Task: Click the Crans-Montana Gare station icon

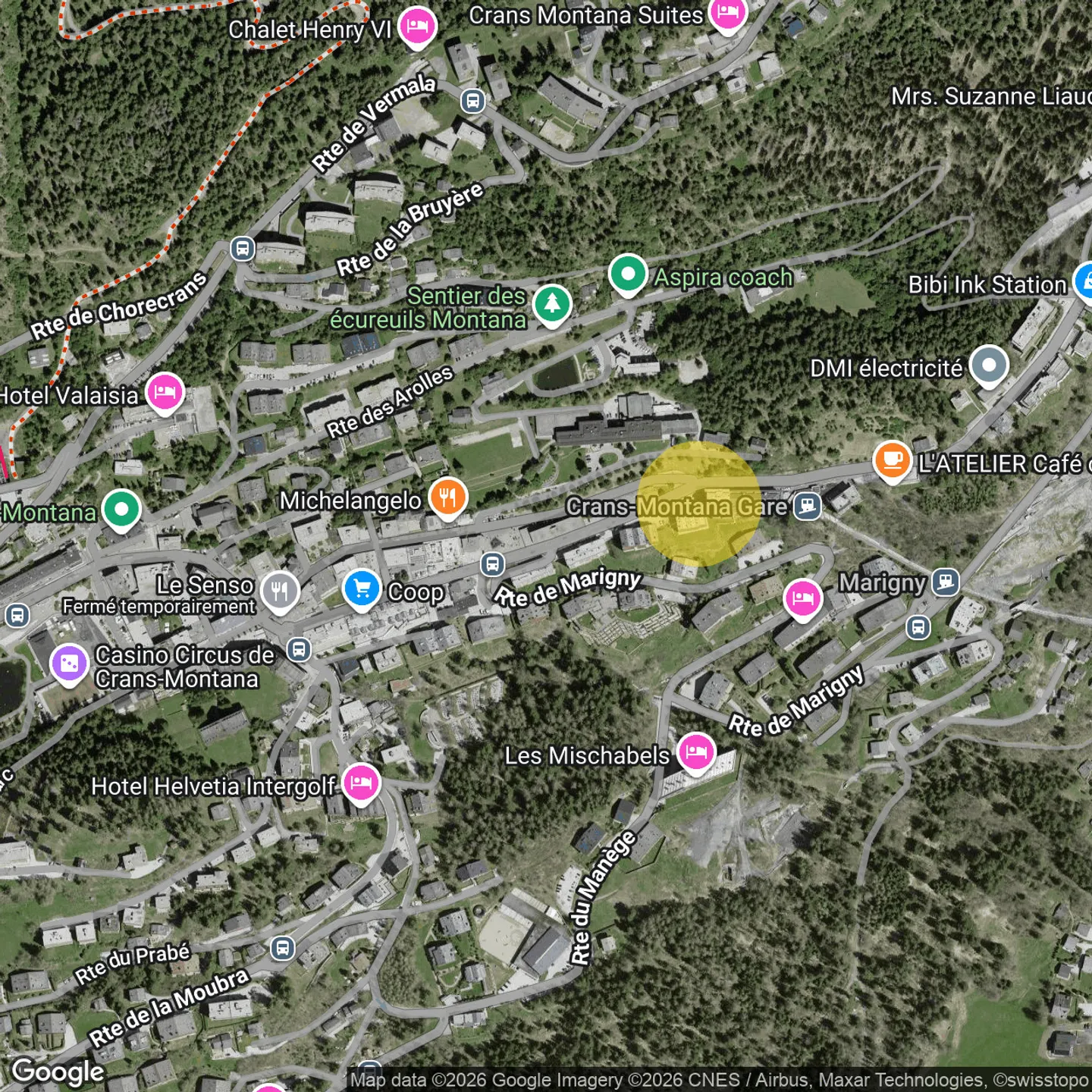Action: pos(808,506)
